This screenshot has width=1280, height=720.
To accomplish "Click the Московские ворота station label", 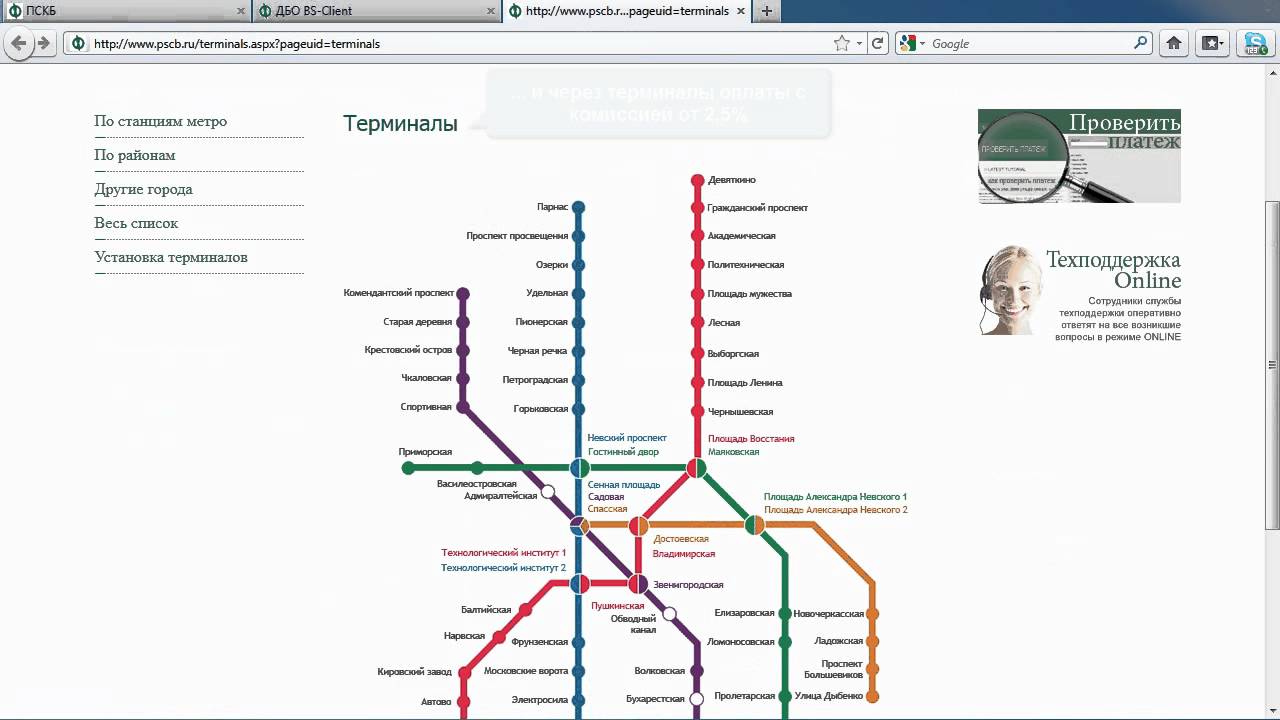I will (x=526, y=671).
